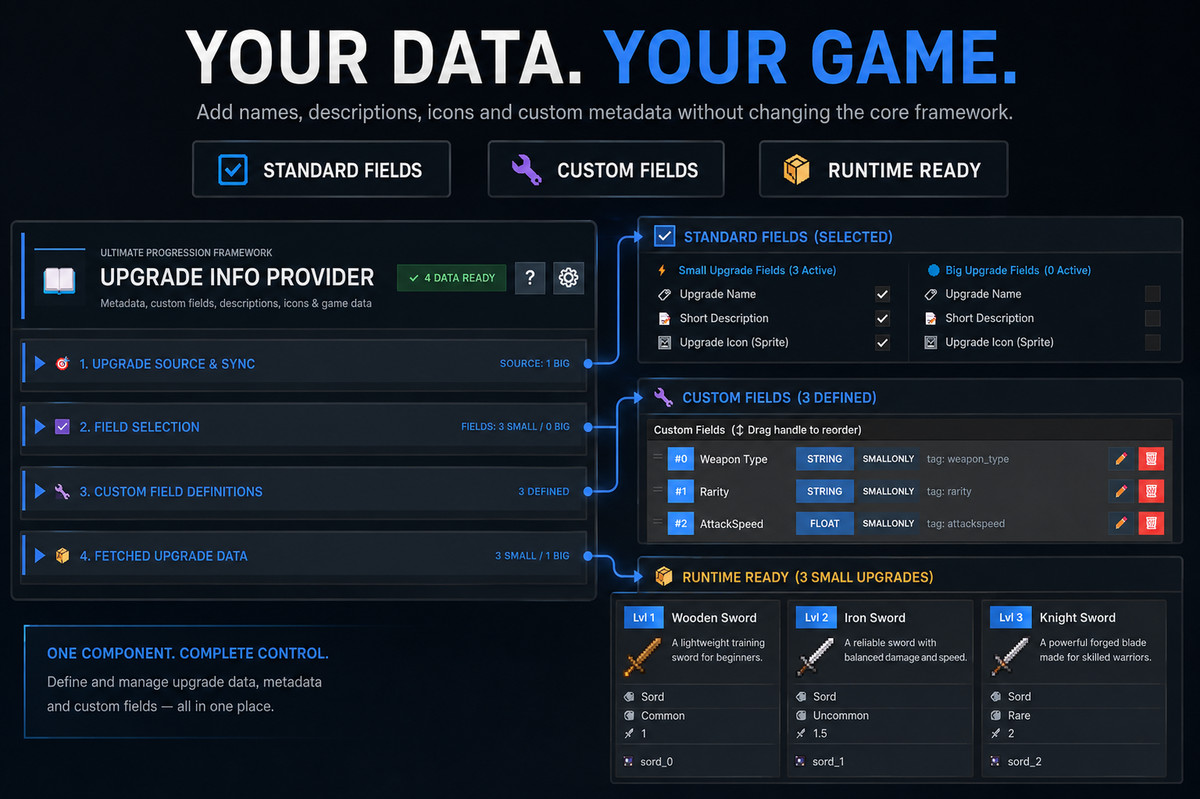The width and height of the screenshot is (1200, 799).
Task: Delete the Rarity custom field
Action: (x=1151, y=491)
